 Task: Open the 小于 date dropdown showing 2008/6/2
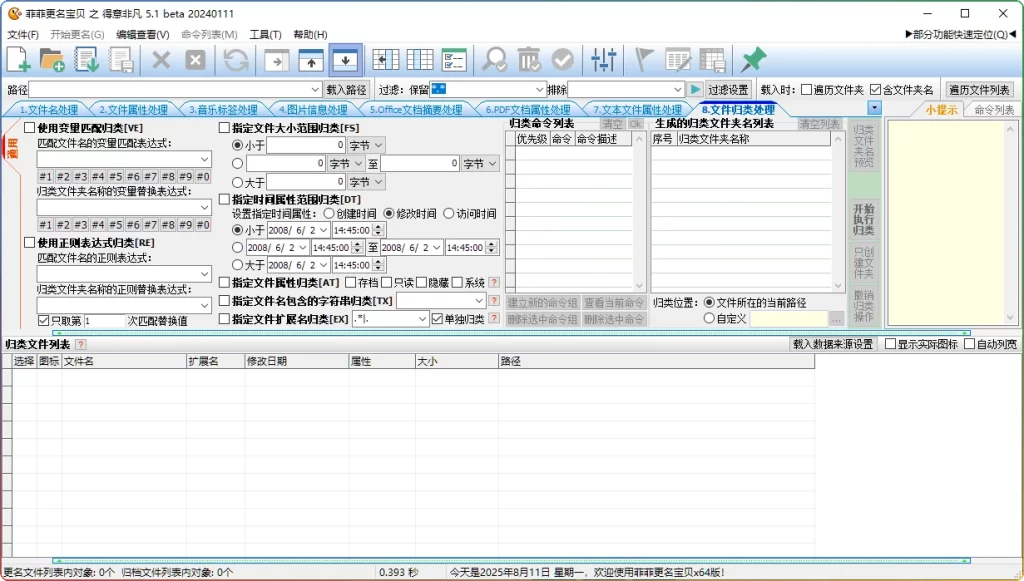pyautogui.click(x=323, y=230)
